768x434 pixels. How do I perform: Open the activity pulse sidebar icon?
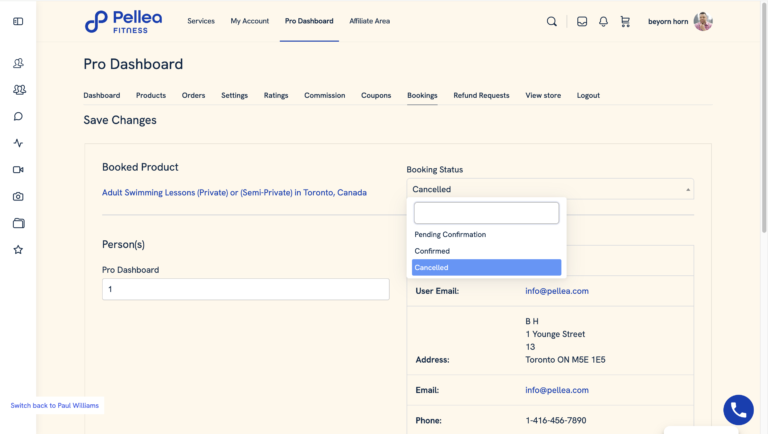pos(18,143)
